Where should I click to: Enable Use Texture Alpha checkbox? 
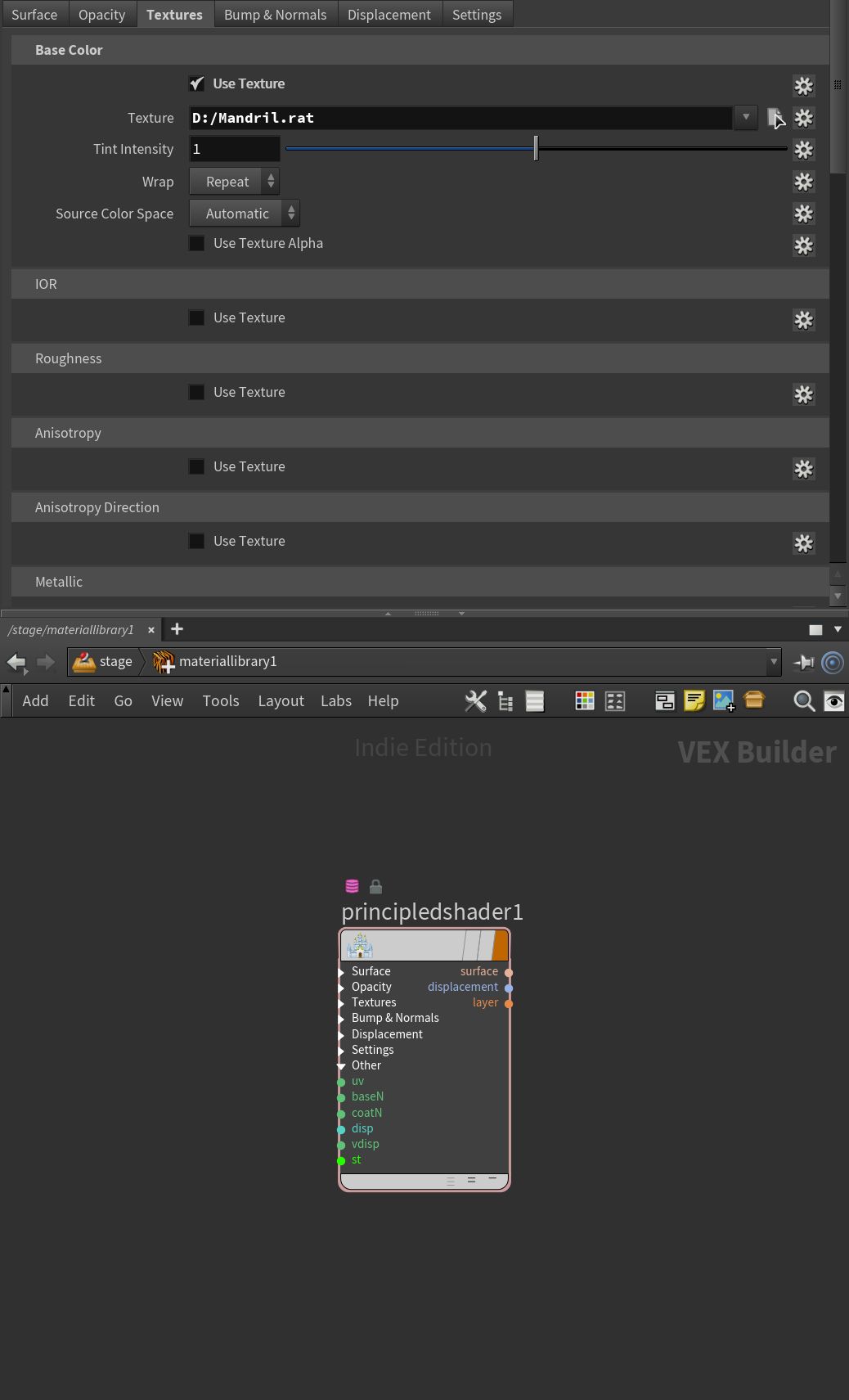196,243
